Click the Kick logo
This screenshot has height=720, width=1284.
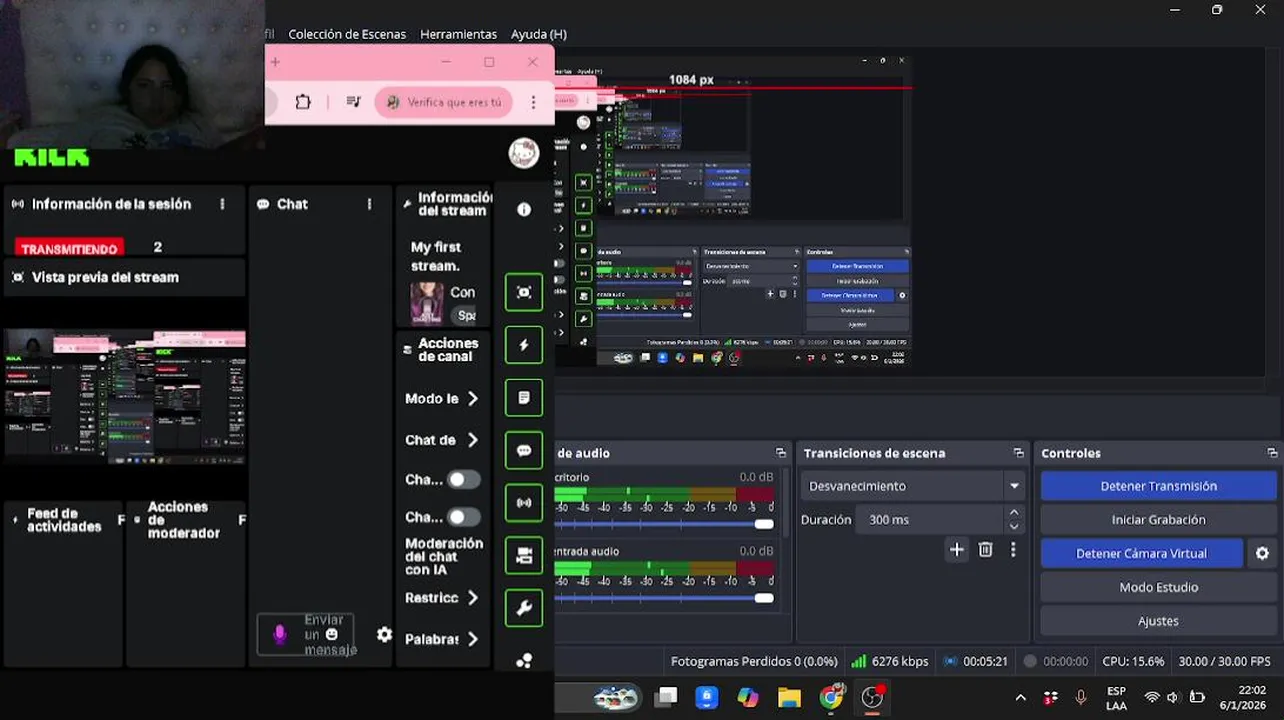pyautogui.click(x=52, y=157)
